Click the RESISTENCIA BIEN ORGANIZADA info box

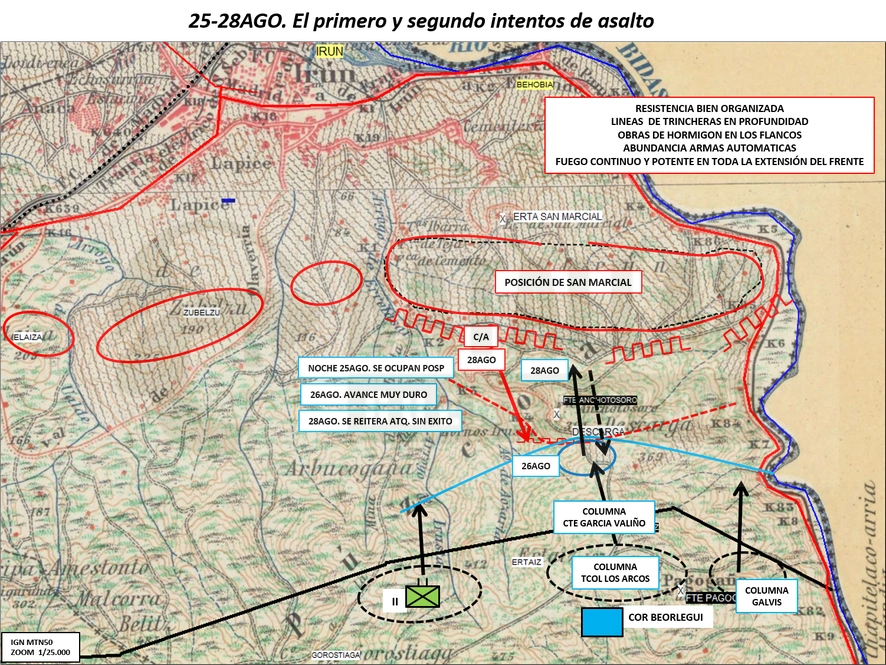[709, 134]
